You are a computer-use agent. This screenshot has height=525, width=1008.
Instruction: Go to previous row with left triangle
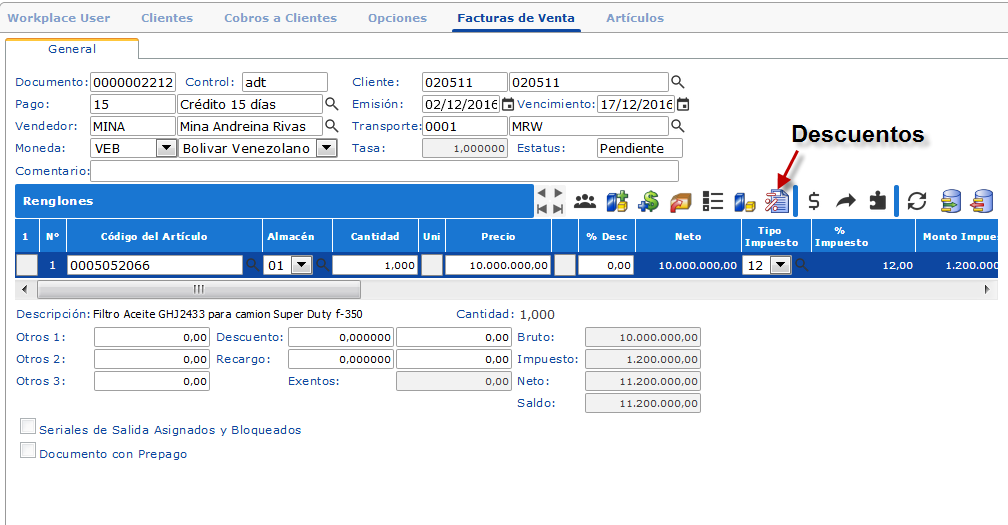pos(542,193)
